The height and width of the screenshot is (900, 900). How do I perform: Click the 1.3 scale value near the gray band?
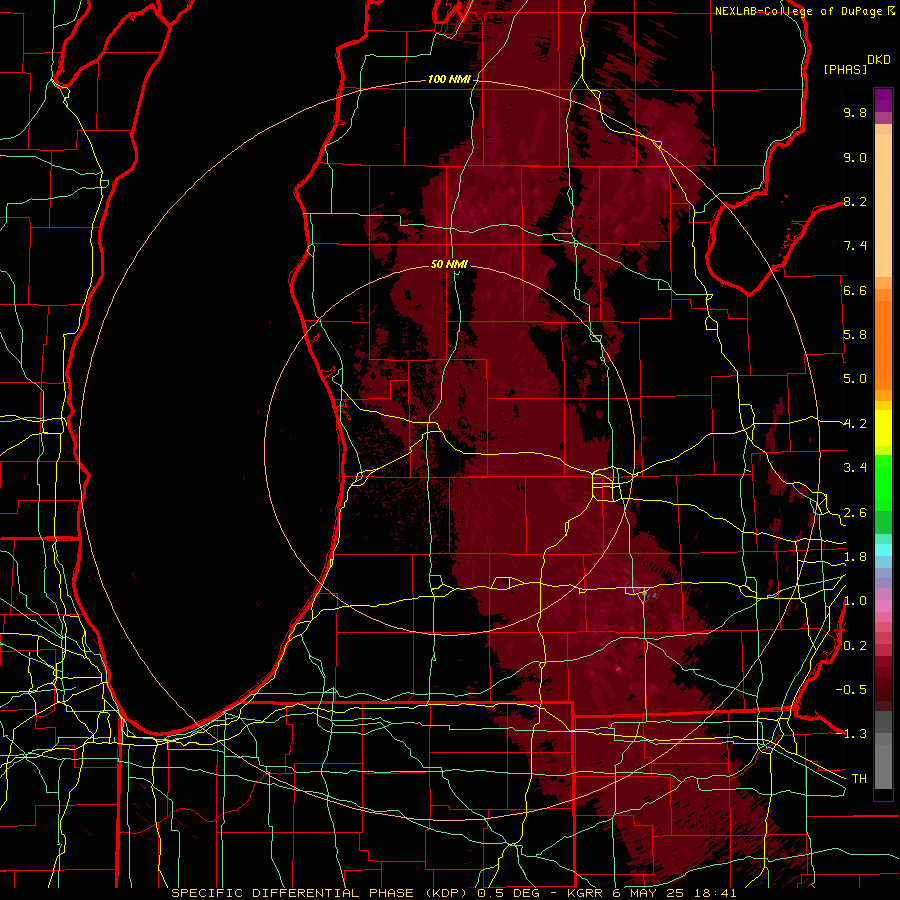tap(855, 734)
